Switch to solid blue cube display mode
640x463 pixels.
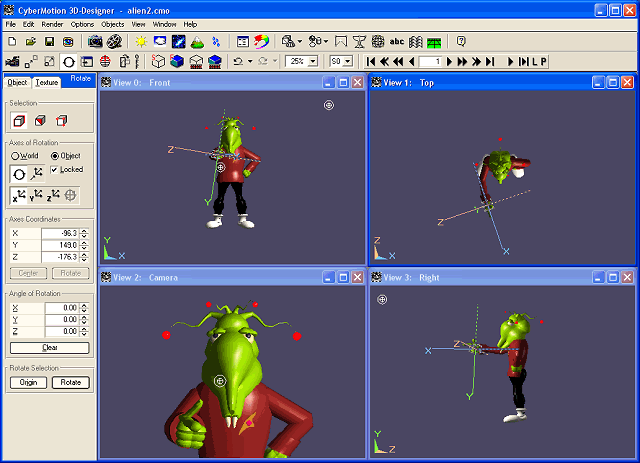(x=177, y=62)
